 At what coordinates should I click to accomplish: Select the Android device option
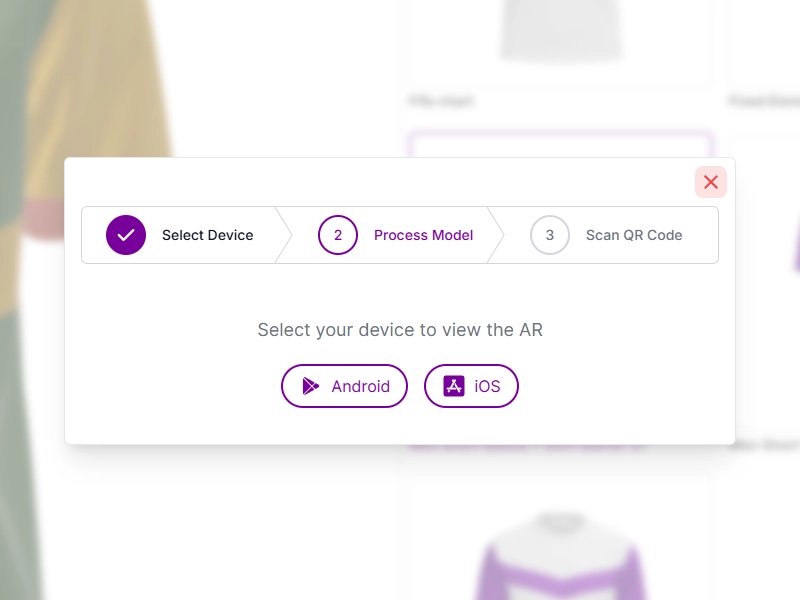(344, 386)
